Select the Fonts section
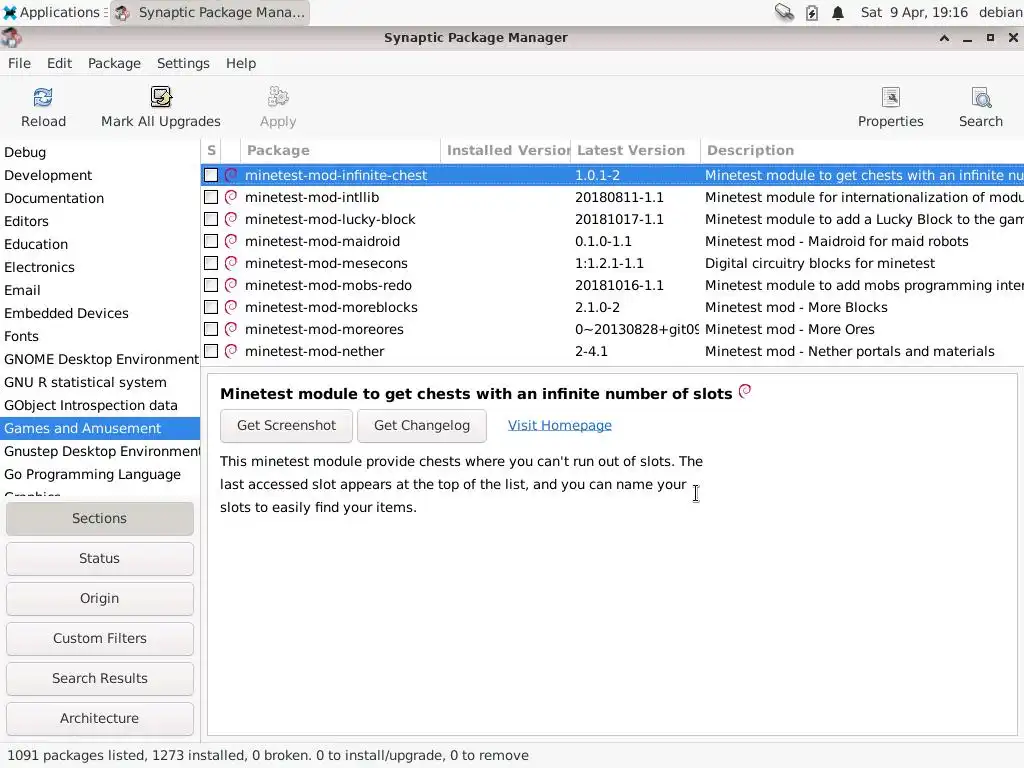 (99, 336)
